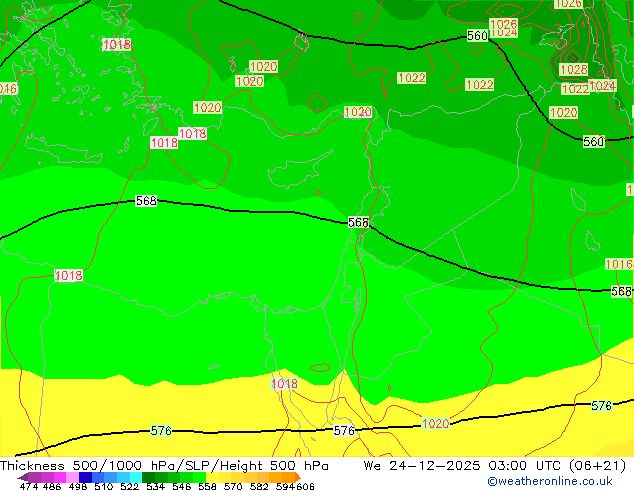The image size is (634, 490).
Task: Open the weatheronline.co.uk credit link
Action: click(550, 481)
